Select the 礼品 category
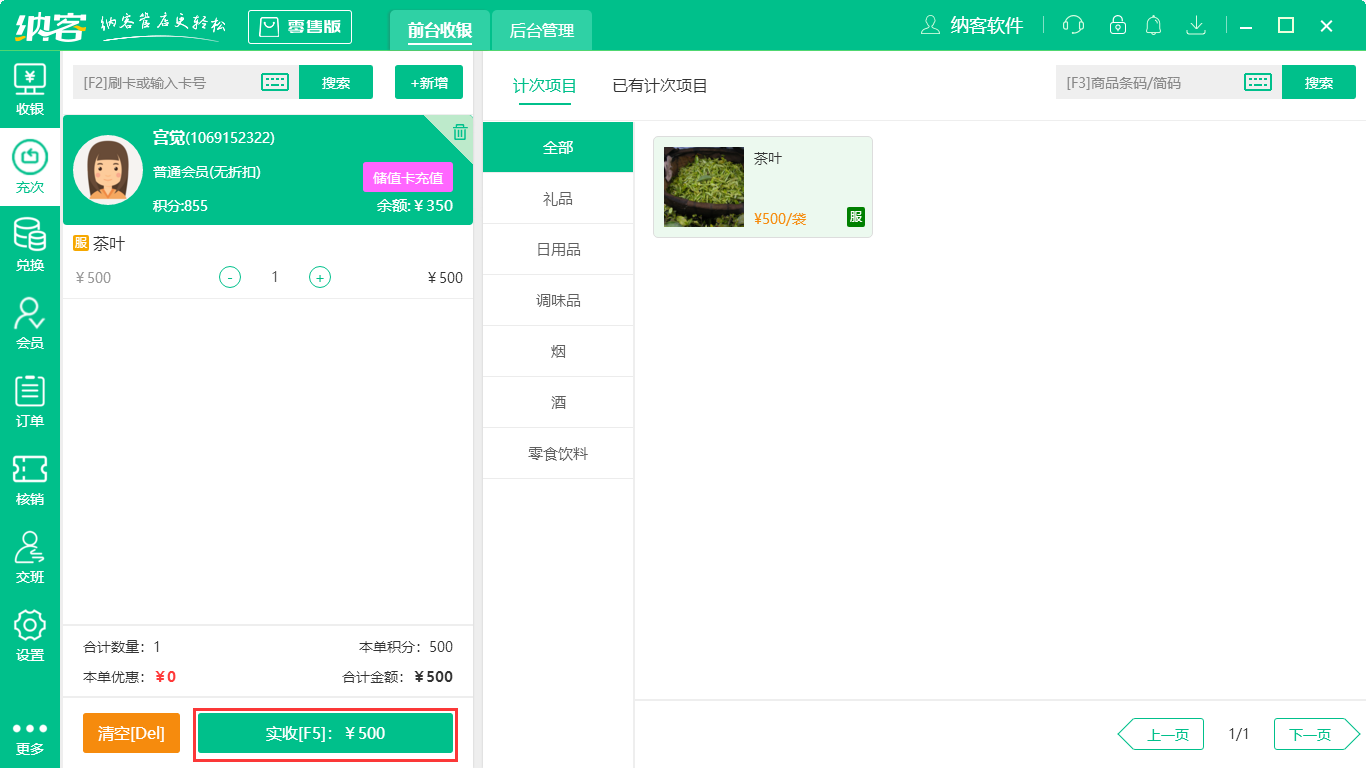Image resolution: width=1366 pixels, height=768 pixels. pyautogui.click(x=558, y=198)
